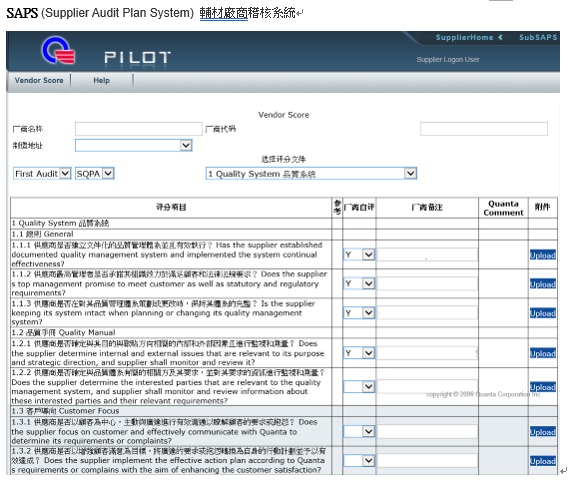Click Upload for item 1.2.1
The height and width of the screenshot is (482, 568).
pos(543,353)
